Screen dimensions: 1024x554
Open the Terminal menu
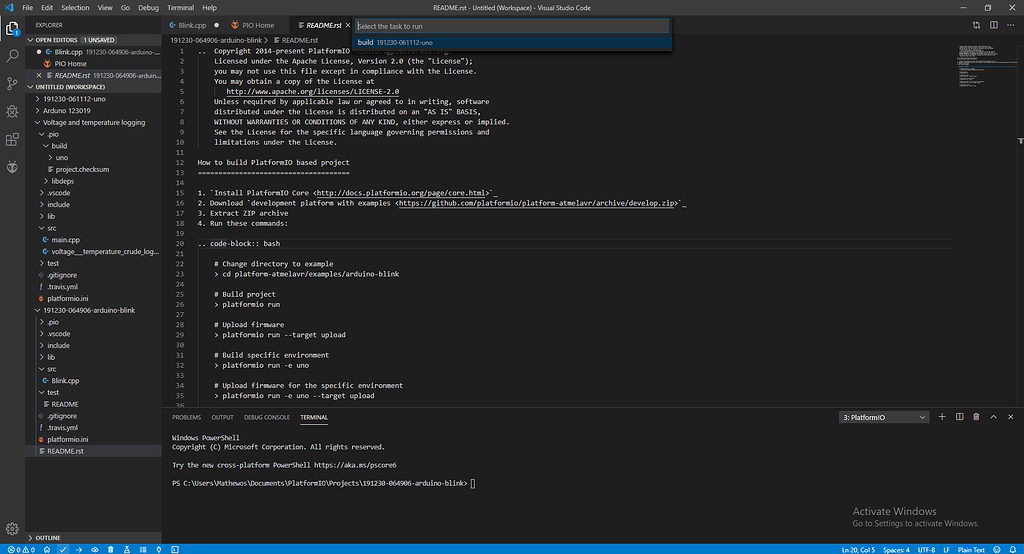[180, 8]
